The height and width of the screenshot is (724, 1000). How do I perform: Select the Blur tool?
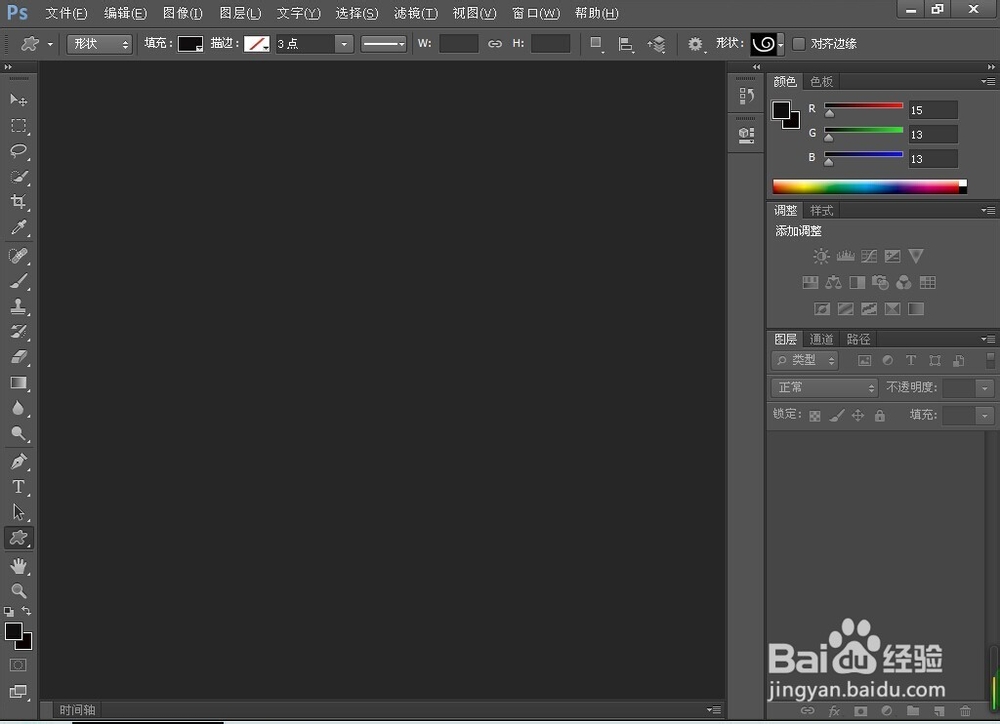point(18,408)
